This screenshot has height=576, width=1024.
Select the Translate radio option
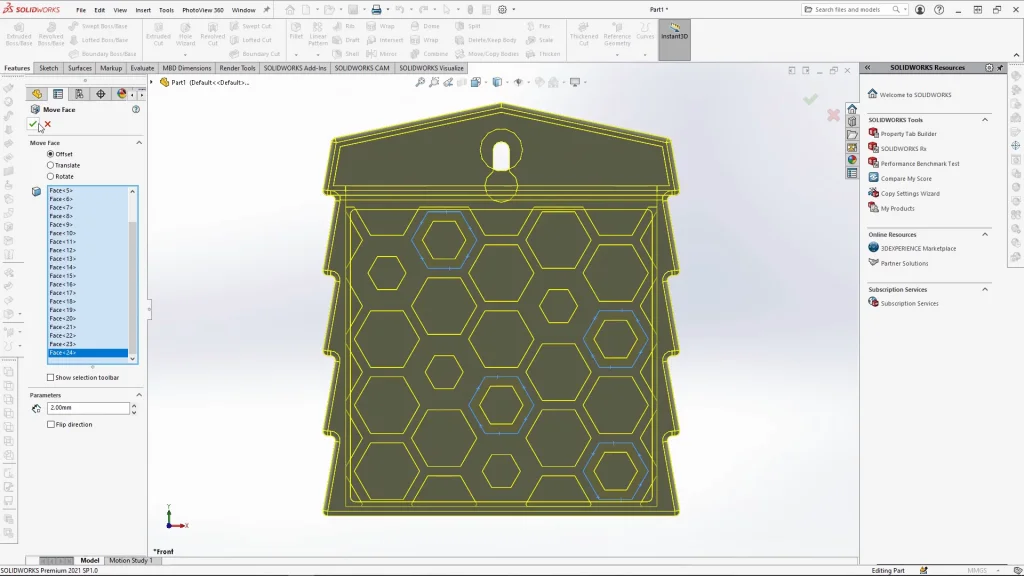(x=51, y=165)
